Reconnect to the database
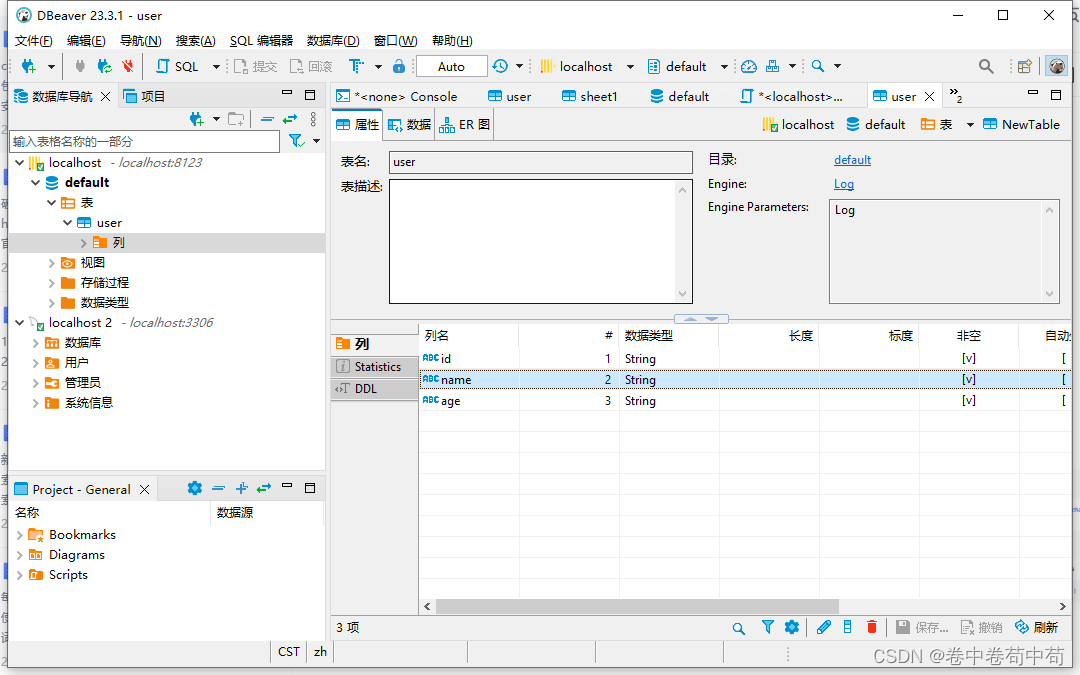 tap(103, 66)
